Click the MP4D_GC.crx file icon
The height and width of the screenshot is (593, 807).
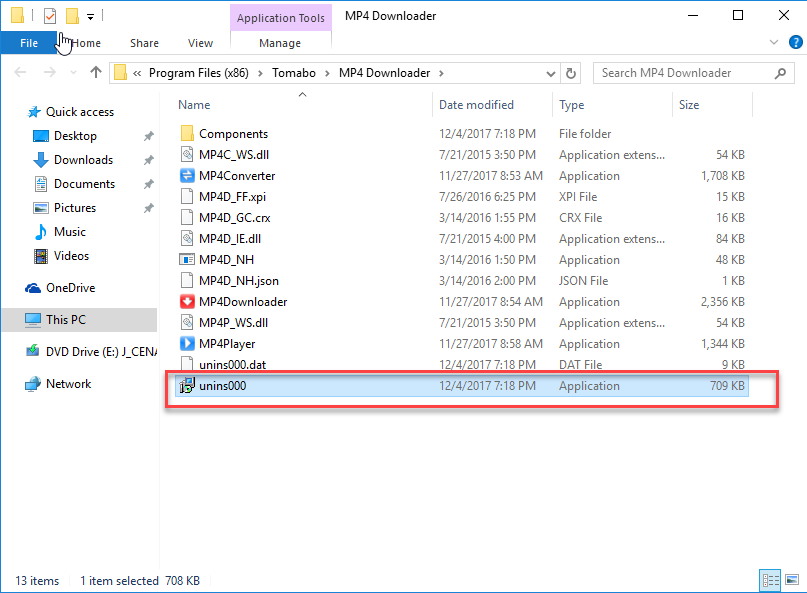coord(188,217)
